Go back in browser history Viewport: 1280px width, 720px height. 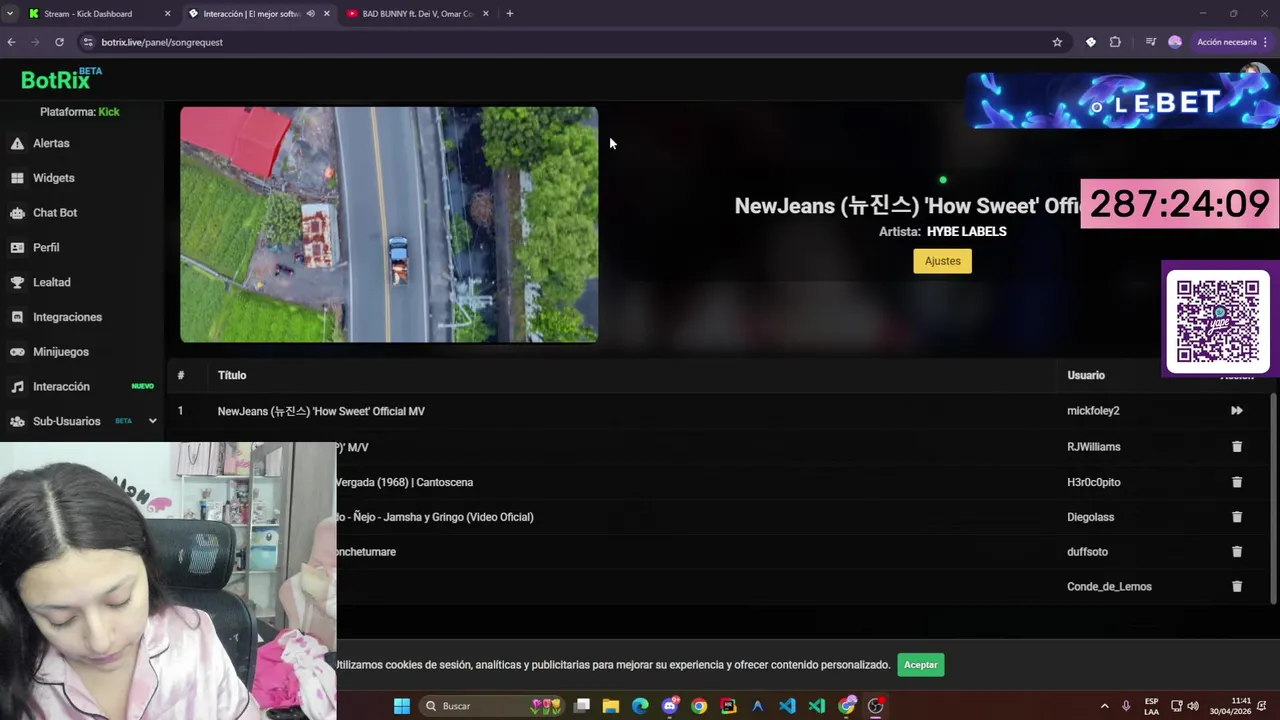click(x=11, y=42)
